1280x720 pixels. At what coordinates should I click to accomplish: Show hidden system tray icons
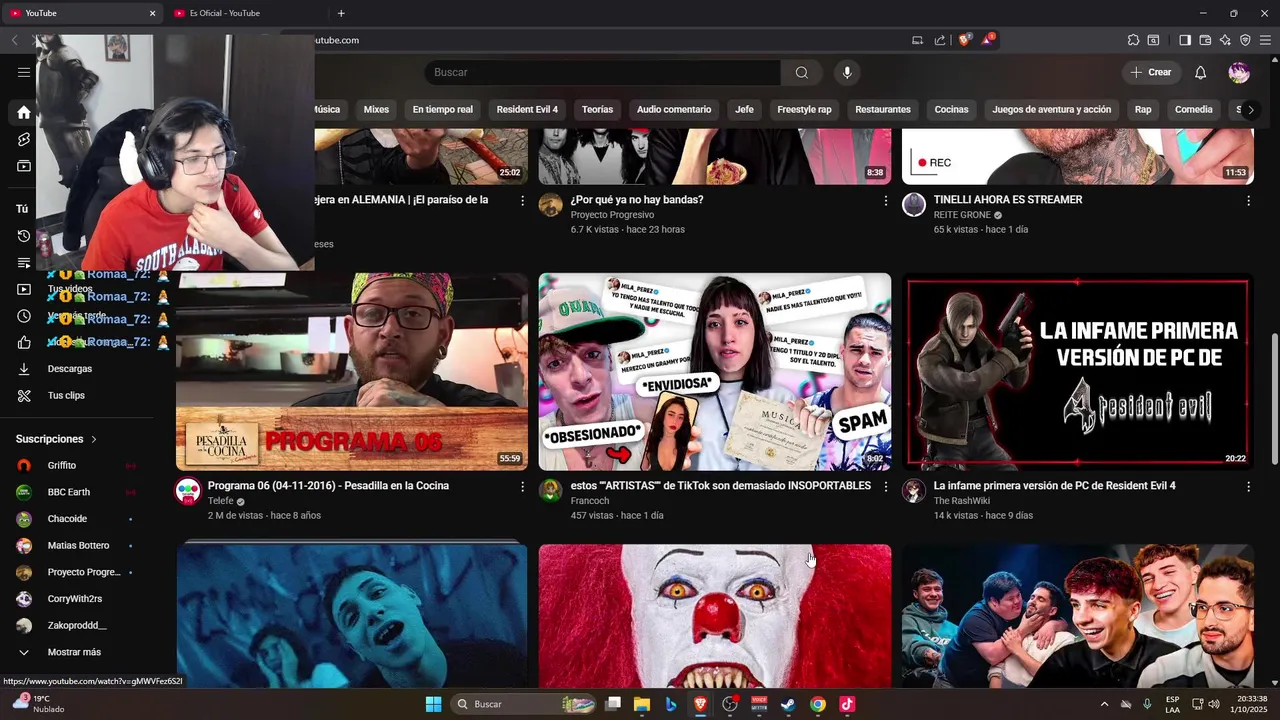click(1104, 704)
